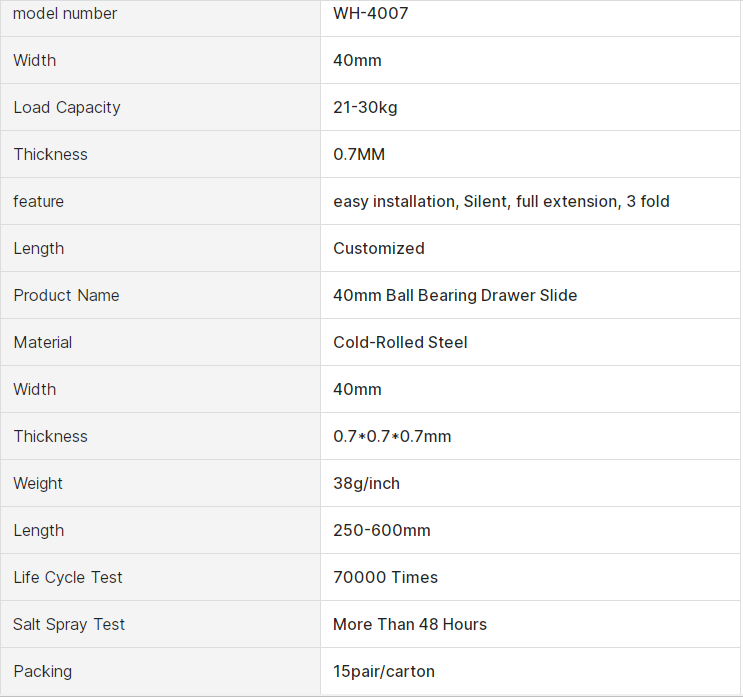Viewport: 743px width, 697px height.
Task: Select '40mm Ball Bearing Drawer Slide' text
Action: click(455, 295)
